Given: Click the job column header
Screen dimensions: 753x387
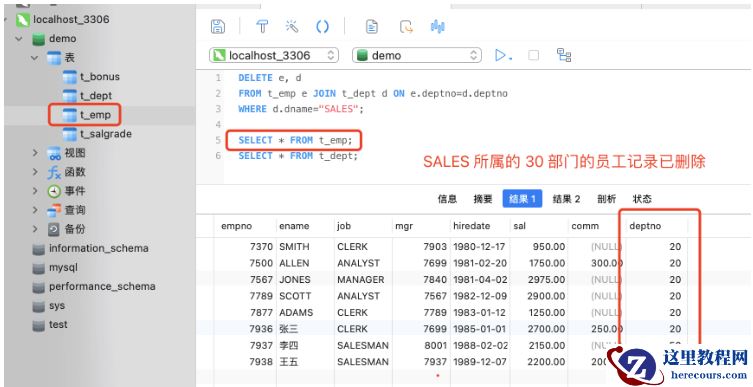Looking at the screenshot, I should [364, 226].
